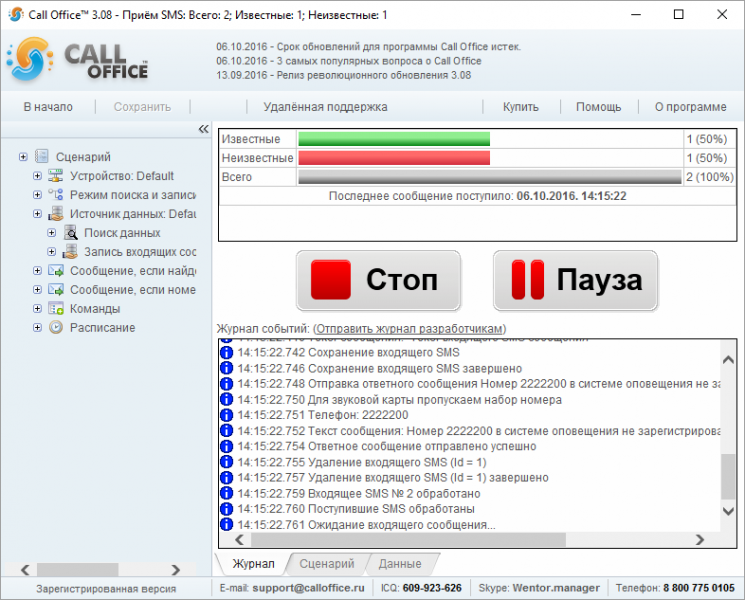Click Отправить журнал разработчикам link
Screen dimensions: 745x600
coord(409,329)
